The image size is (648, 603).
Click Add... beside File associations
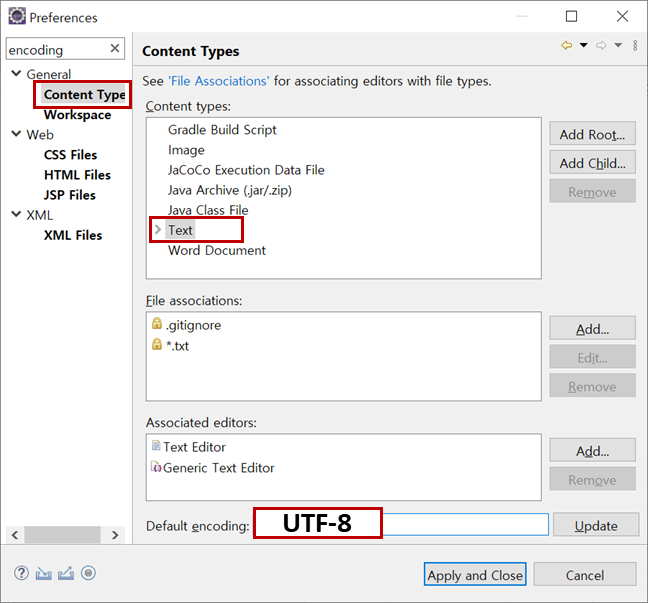click(x=592, y=329)
